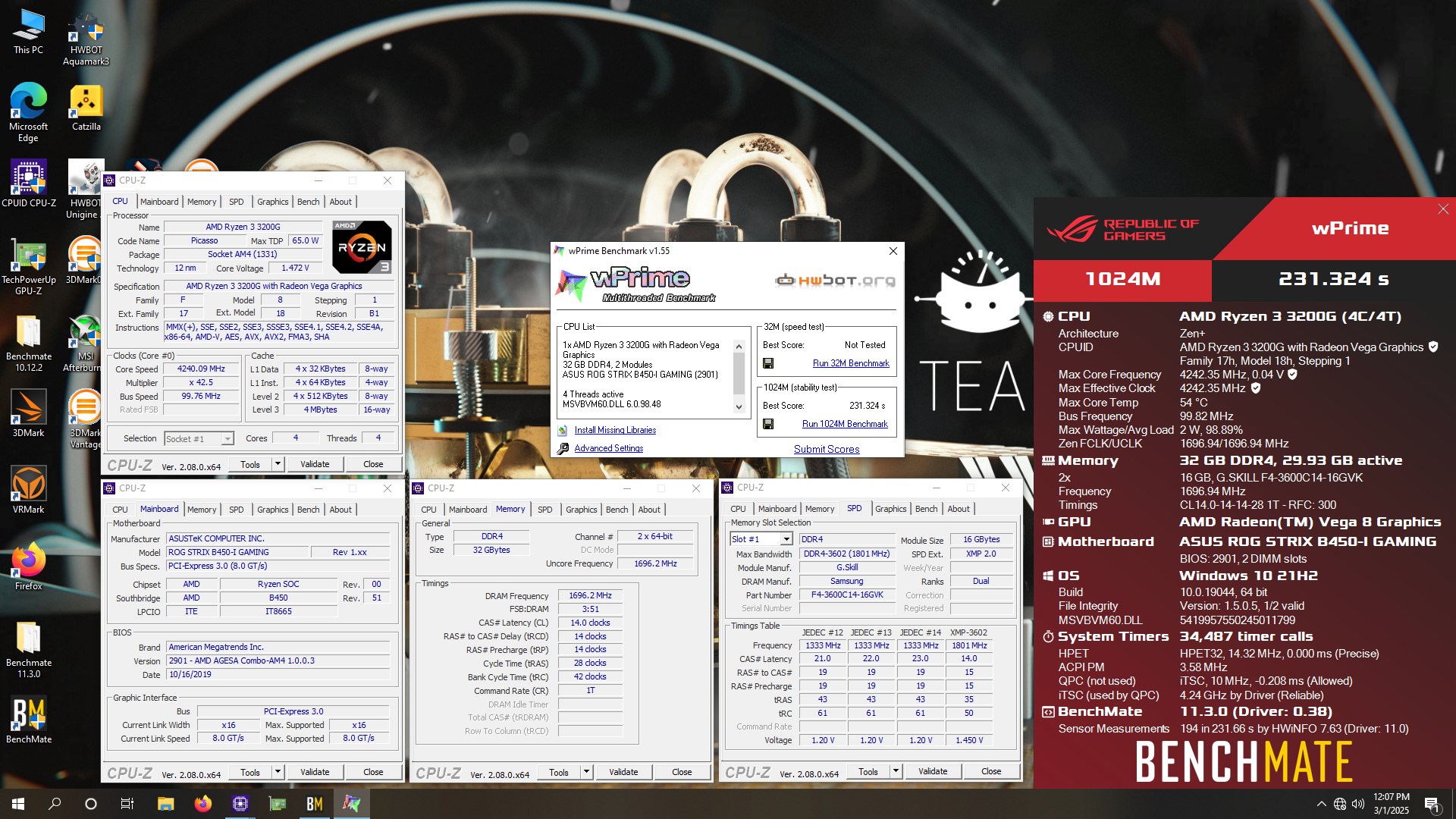This screenshot has height=819, width=1456.
Task: Open notification center icon
Action: pyautogui.click(x=1432, y=804)
